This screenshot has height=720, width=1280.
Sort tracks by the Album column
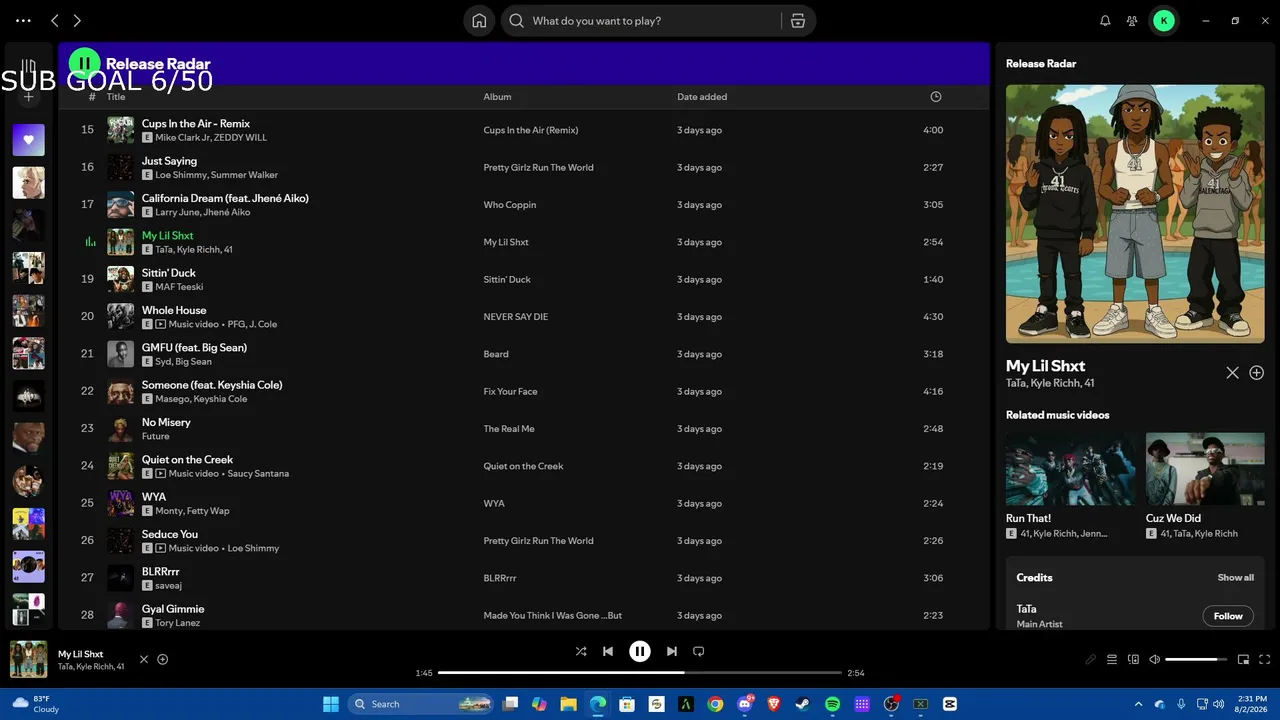(497, 97)
